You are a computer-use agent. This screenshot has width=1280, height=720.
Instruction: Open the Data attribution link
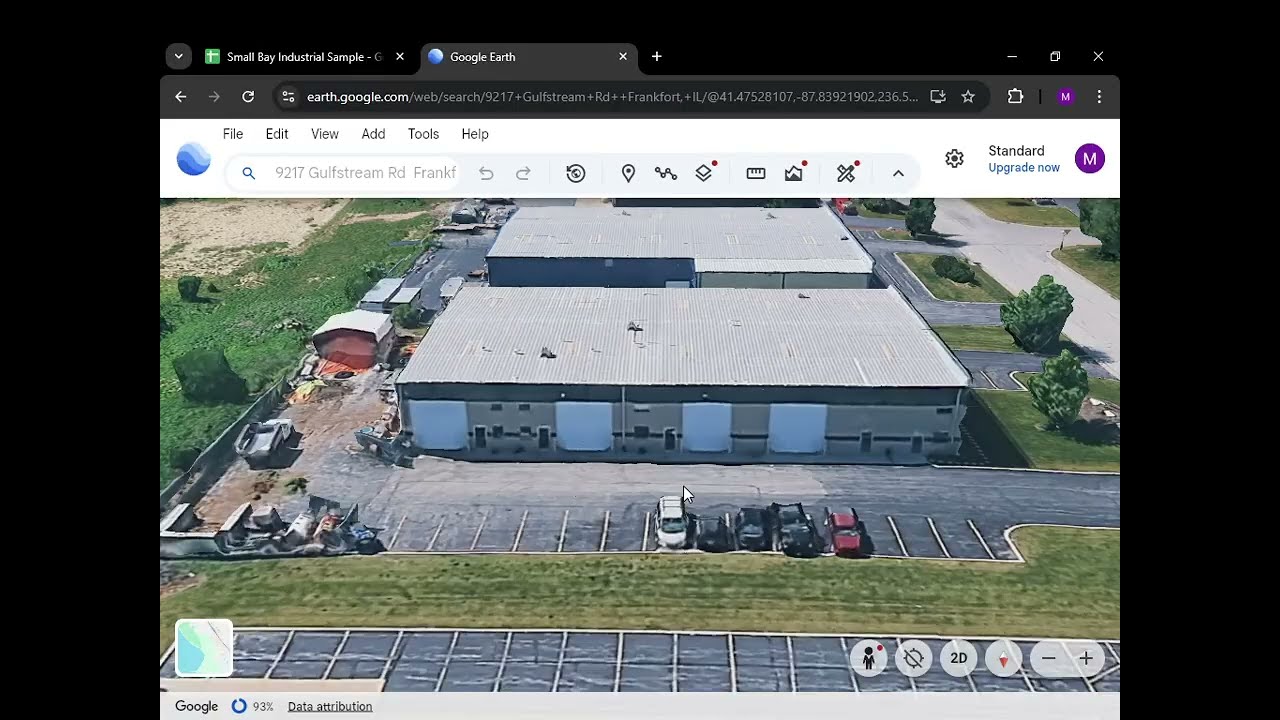tap(330, 706)
